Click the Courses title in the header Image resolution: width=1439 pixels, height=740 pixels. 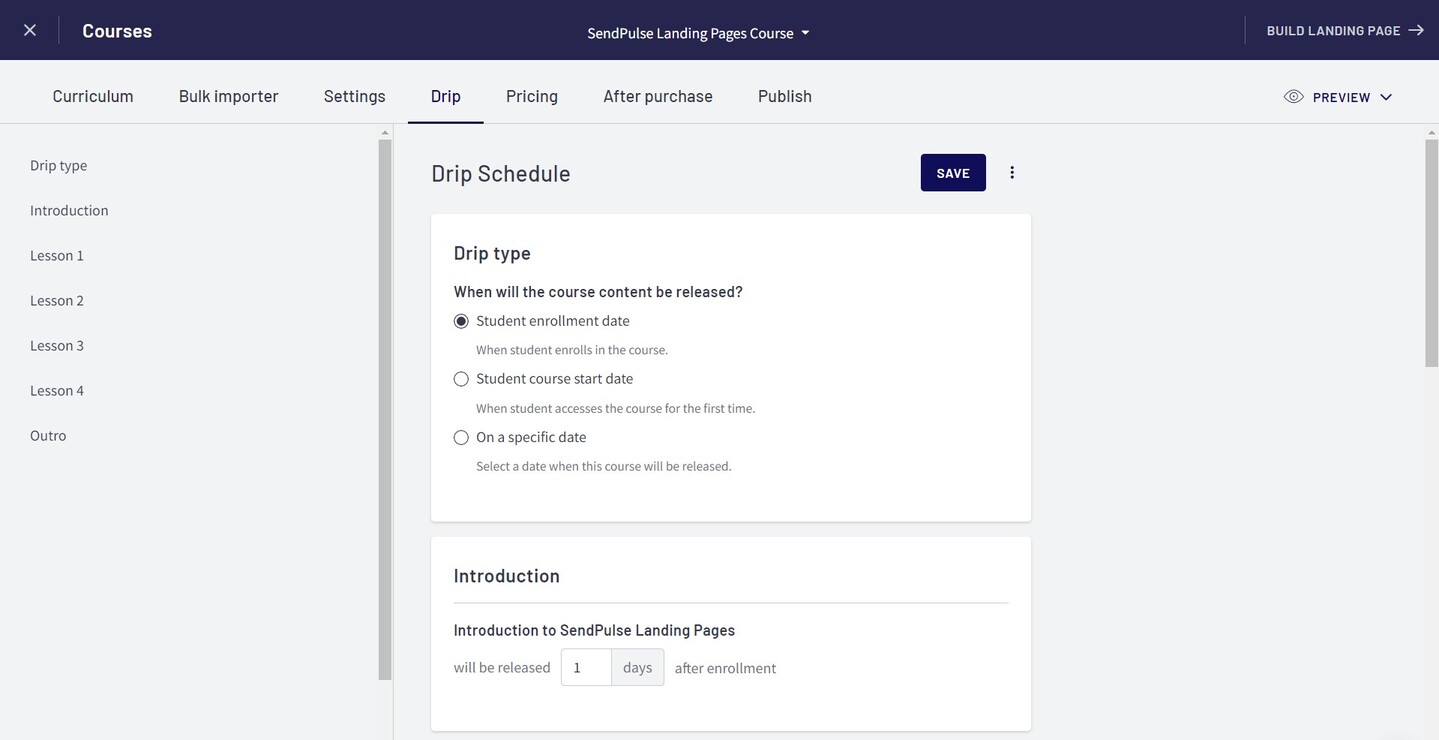(117, 31)
